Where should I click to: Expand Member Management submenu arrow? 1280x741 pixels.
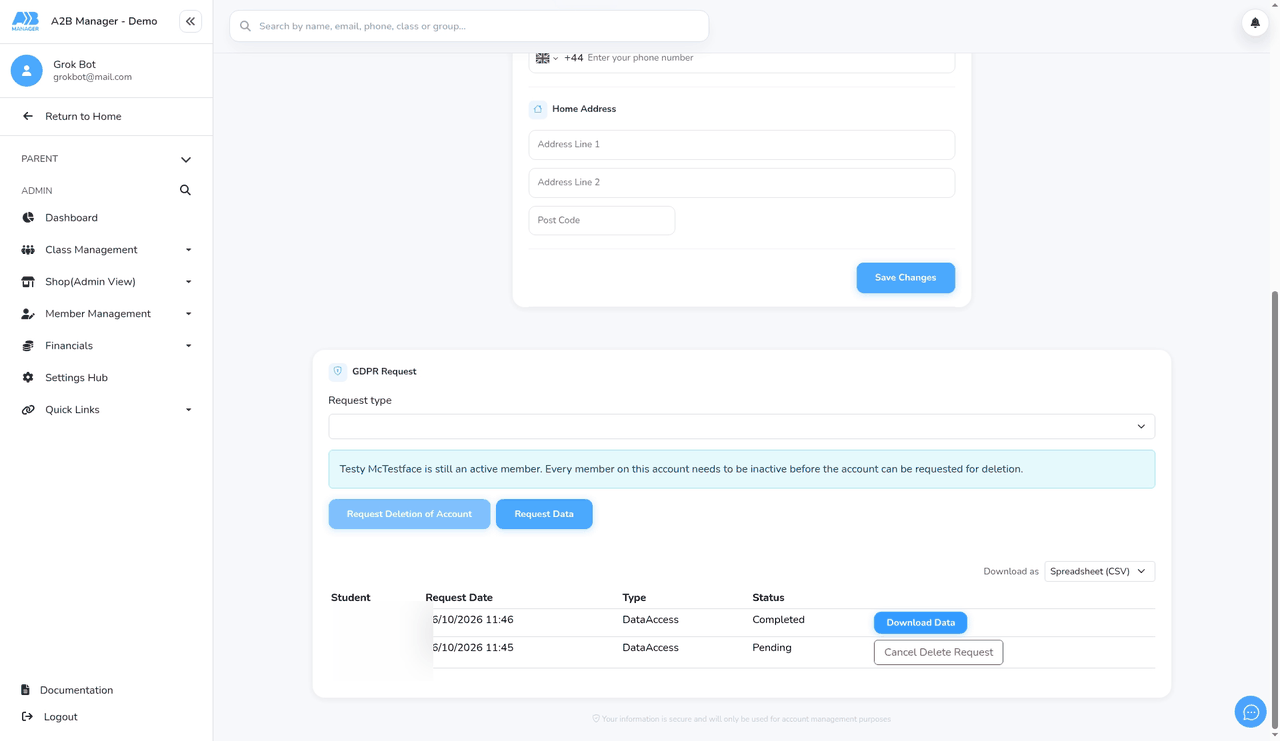(x=188, y=314)
